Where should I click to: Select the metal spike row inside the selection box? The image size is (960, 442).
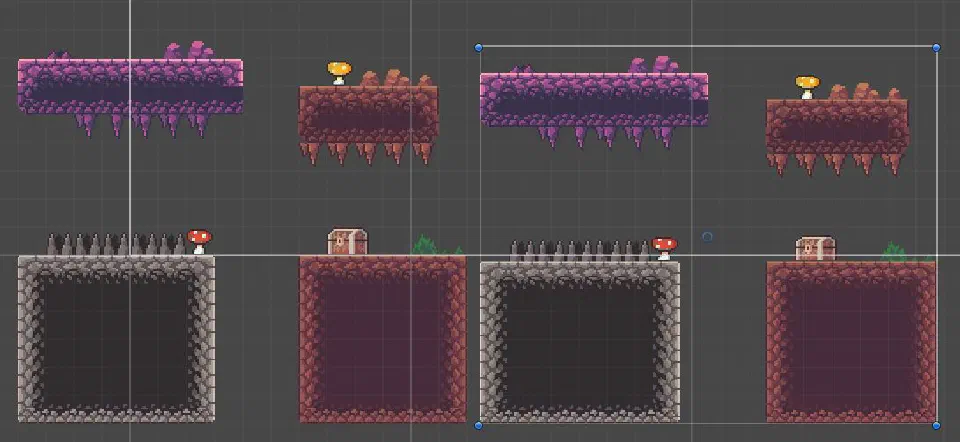pos(580,250)
